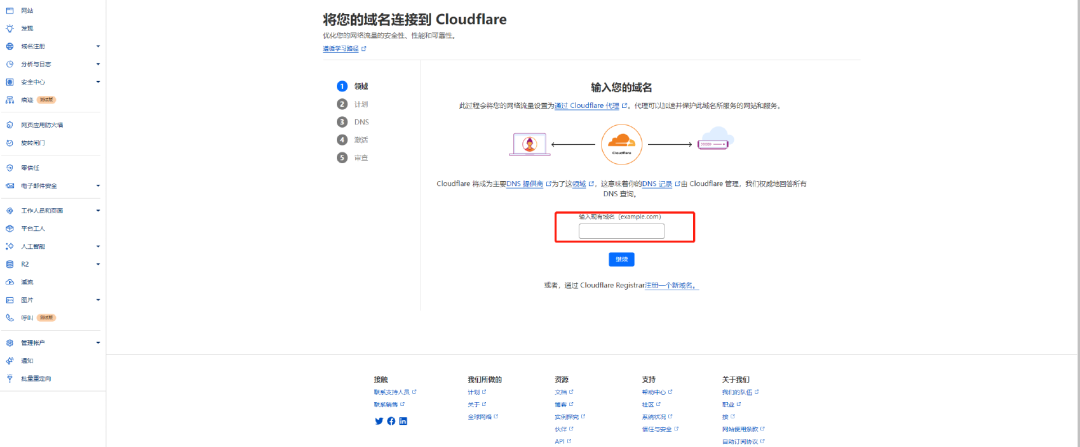This screenshot has width=1080, height=447.
Task: Select step 4 in the setup stepper
Action: click(x=353, y=140)
